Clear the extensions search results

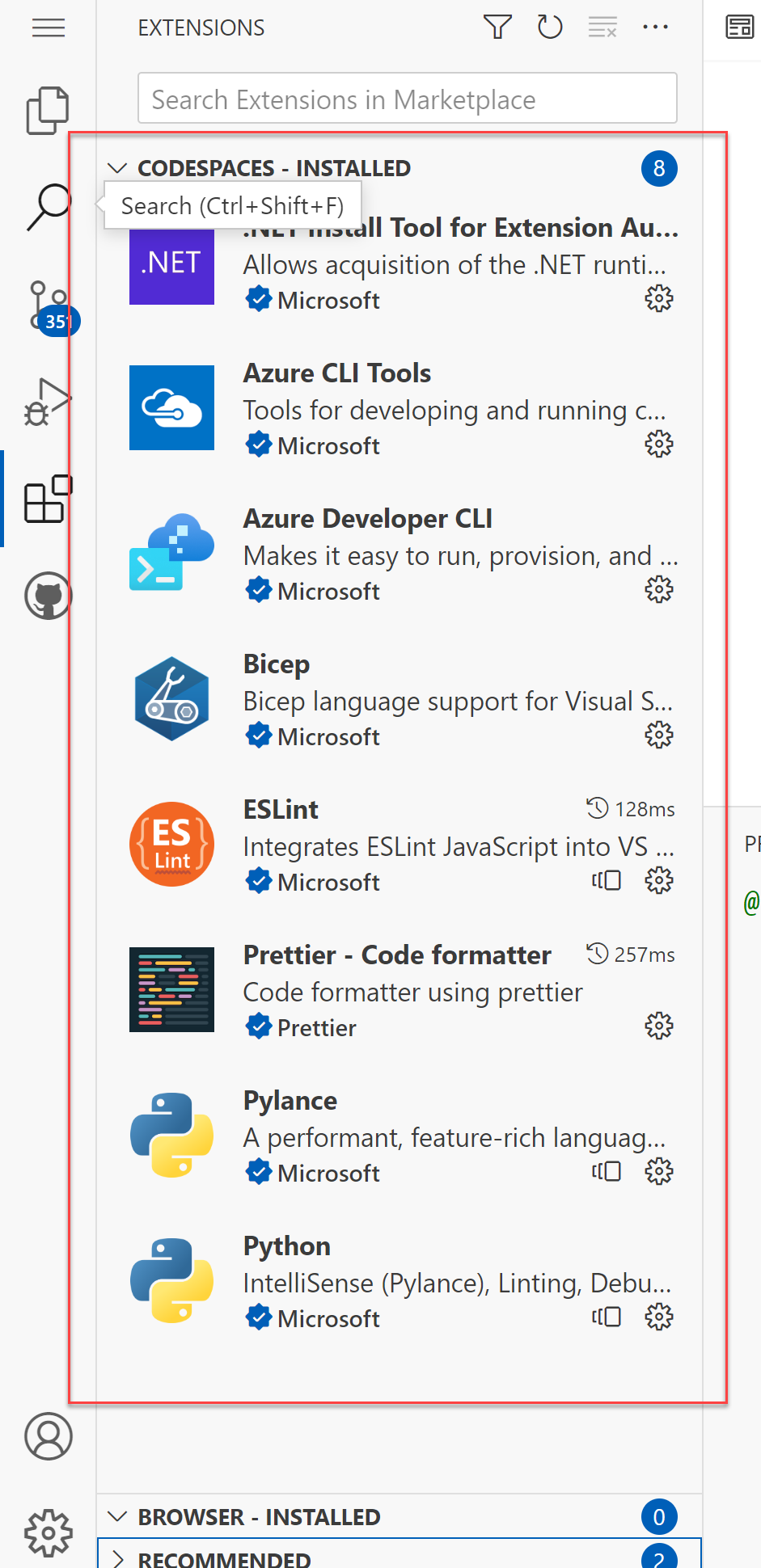click(x=602, y=27)
